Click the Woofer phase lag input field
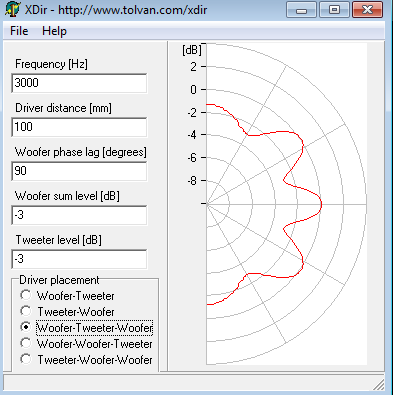This screenshot has width=393, height=395. point(79,171)
